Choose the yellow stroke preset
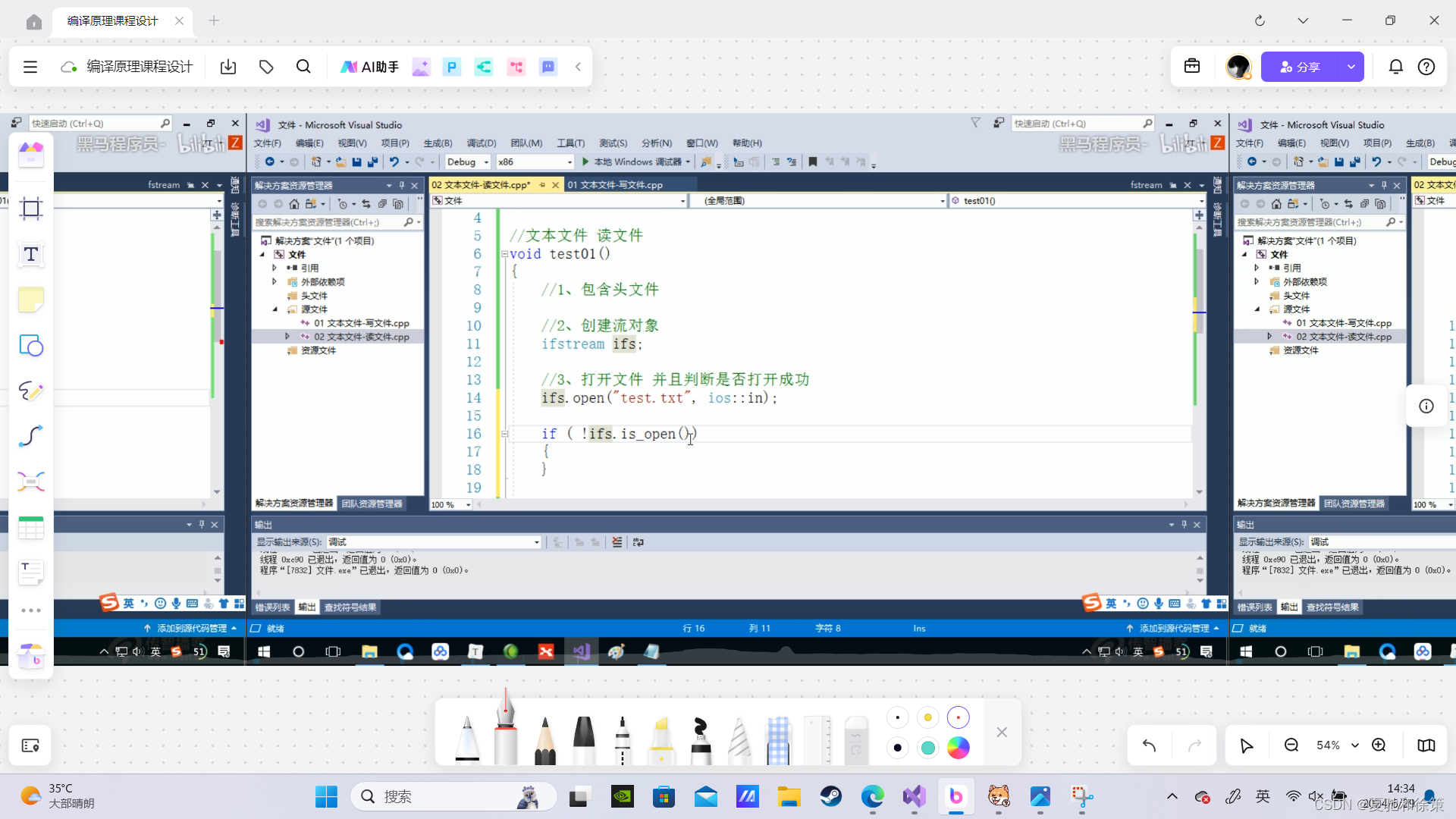This screenshot has width=1456, height=819. (x=927, y=717)
